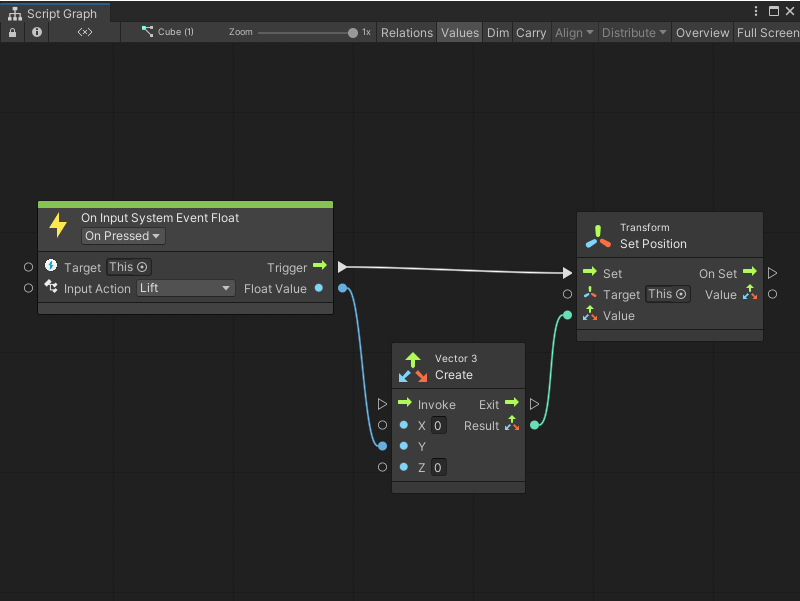The image size is (800, 601).
Task: Click the Full Screen button
Action: [767, 32]
